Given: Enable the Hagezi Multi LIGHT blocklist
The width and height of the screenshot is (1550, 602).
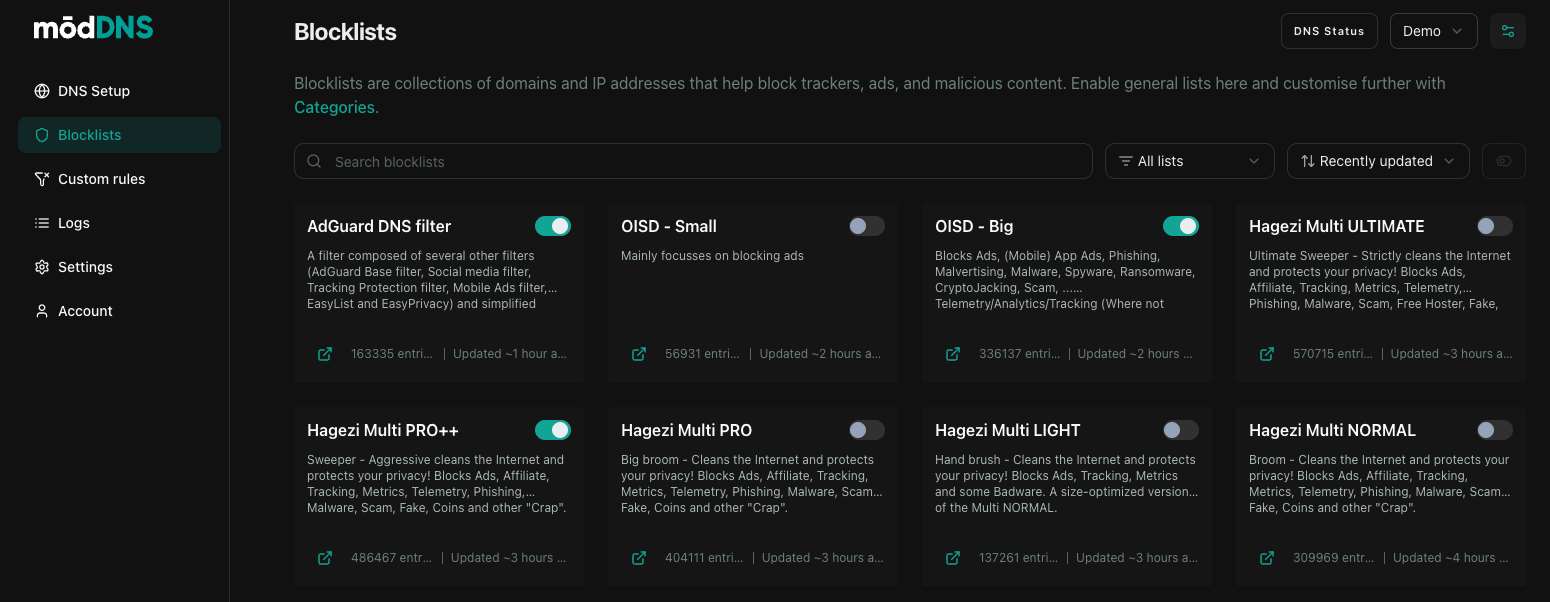Looking at the screenshot, I should (x=1181, y=430).
